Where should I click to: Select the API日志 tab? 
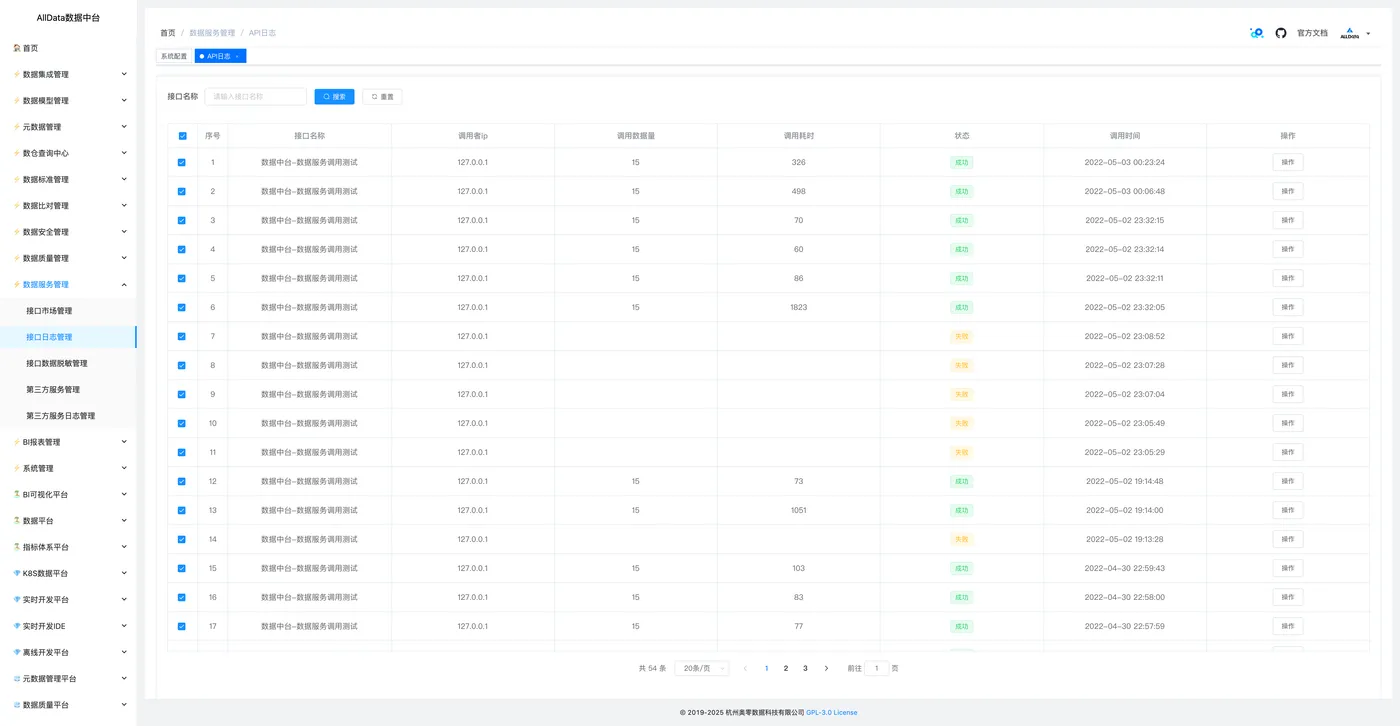(219, 57)
